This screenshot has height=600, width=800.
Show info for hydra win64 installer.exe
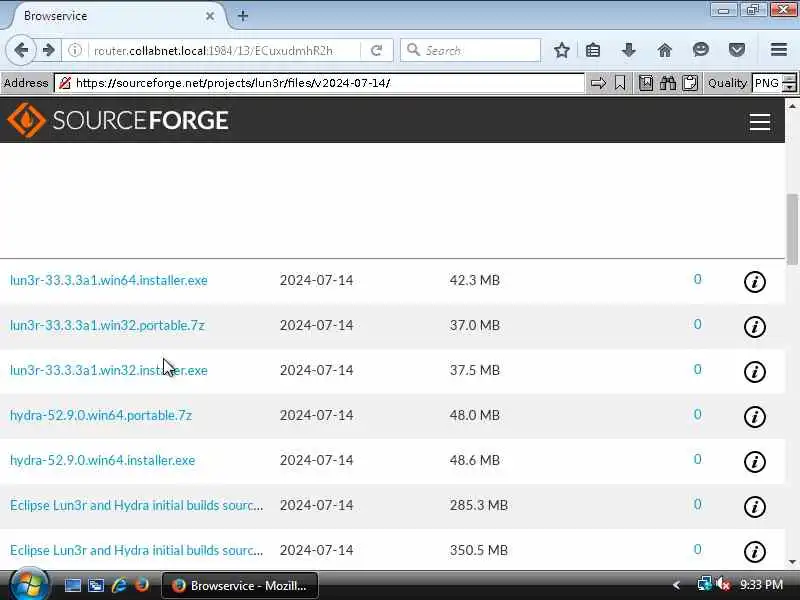755,462
